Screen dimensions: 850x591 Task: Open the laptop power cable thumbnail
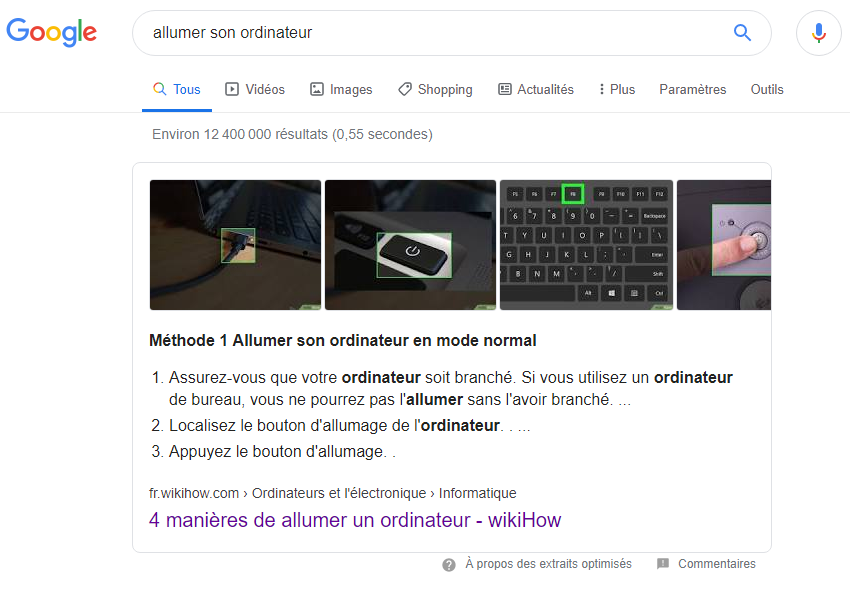[235, 245]
